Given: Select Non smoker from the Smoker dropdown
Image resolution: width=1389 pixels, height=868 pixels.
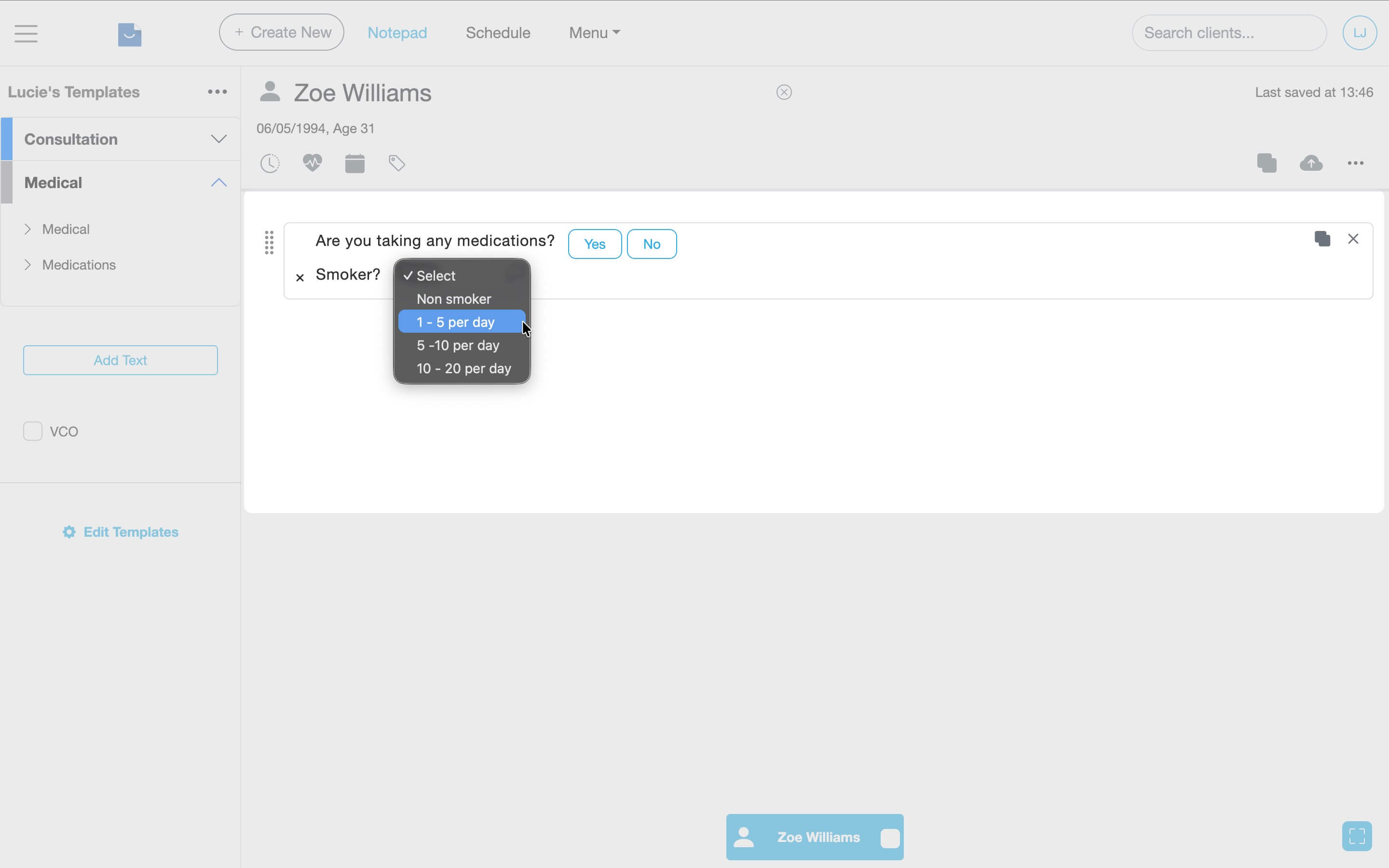Looking at the screenshot, I should click(x=453, y=298).
